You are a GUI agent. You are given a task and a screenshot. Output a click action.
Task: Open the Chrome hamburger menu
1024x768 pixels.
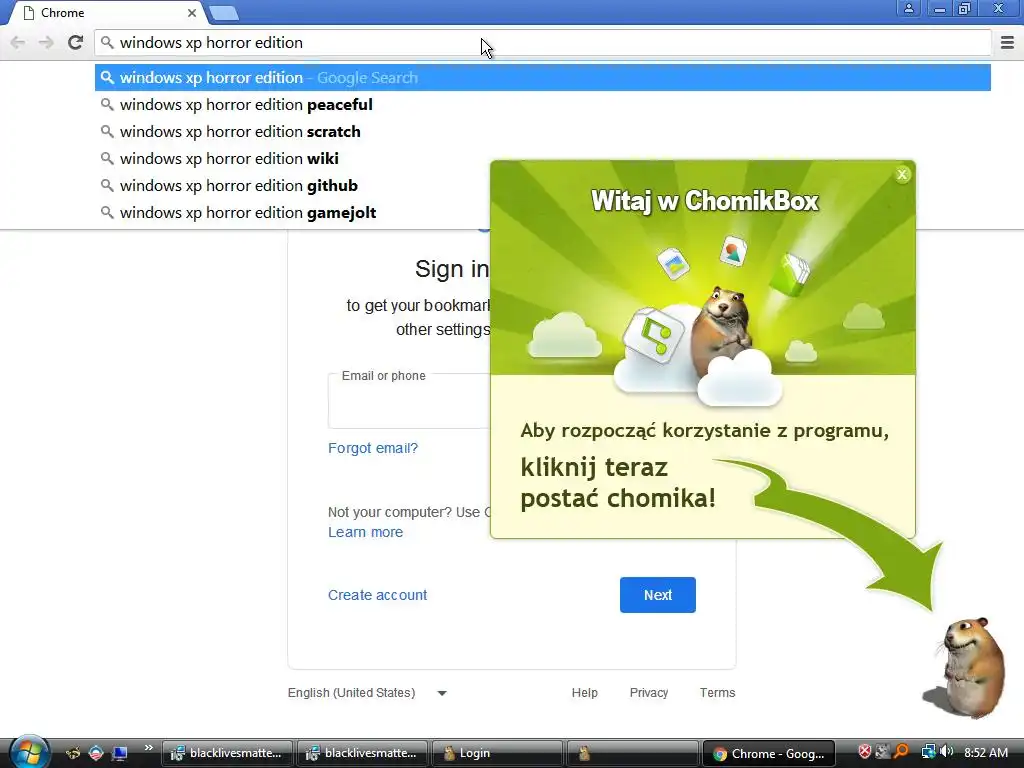(x=1007, y=42)
